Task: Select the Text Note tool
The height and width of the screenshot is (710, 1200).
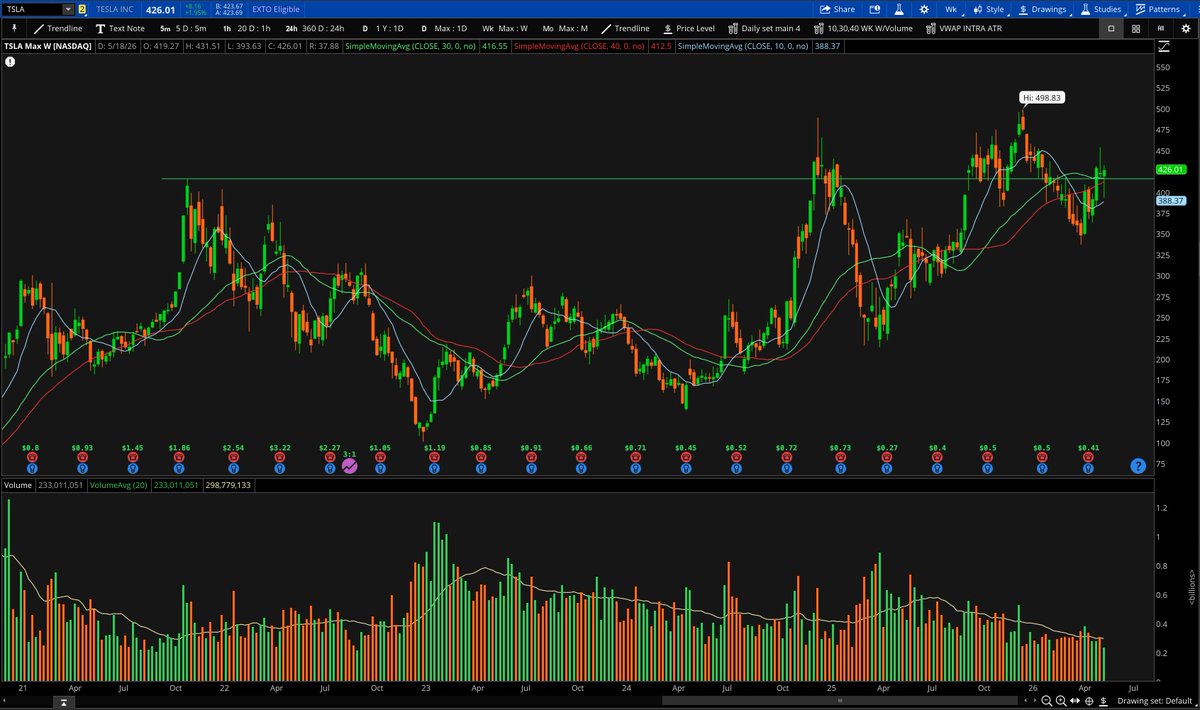Action: tap(120, 29)
